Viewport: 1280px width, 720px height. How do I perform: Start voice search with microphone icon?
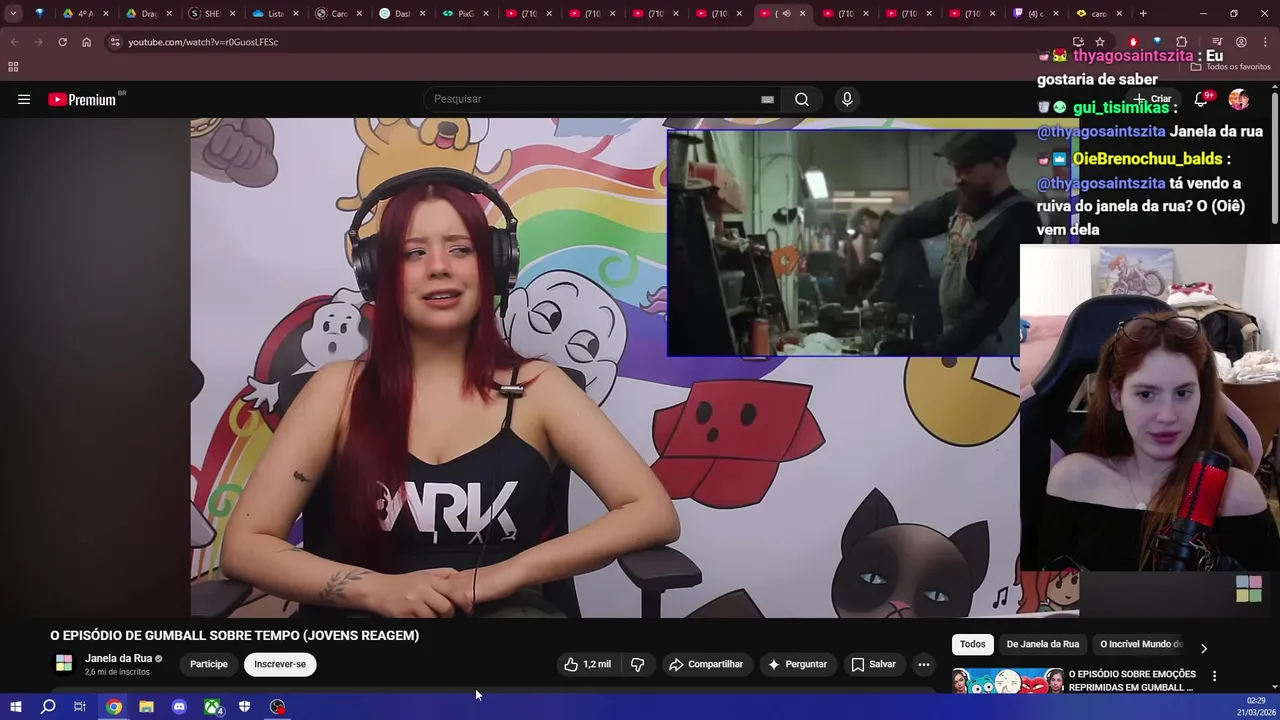[x=847, y=99]
